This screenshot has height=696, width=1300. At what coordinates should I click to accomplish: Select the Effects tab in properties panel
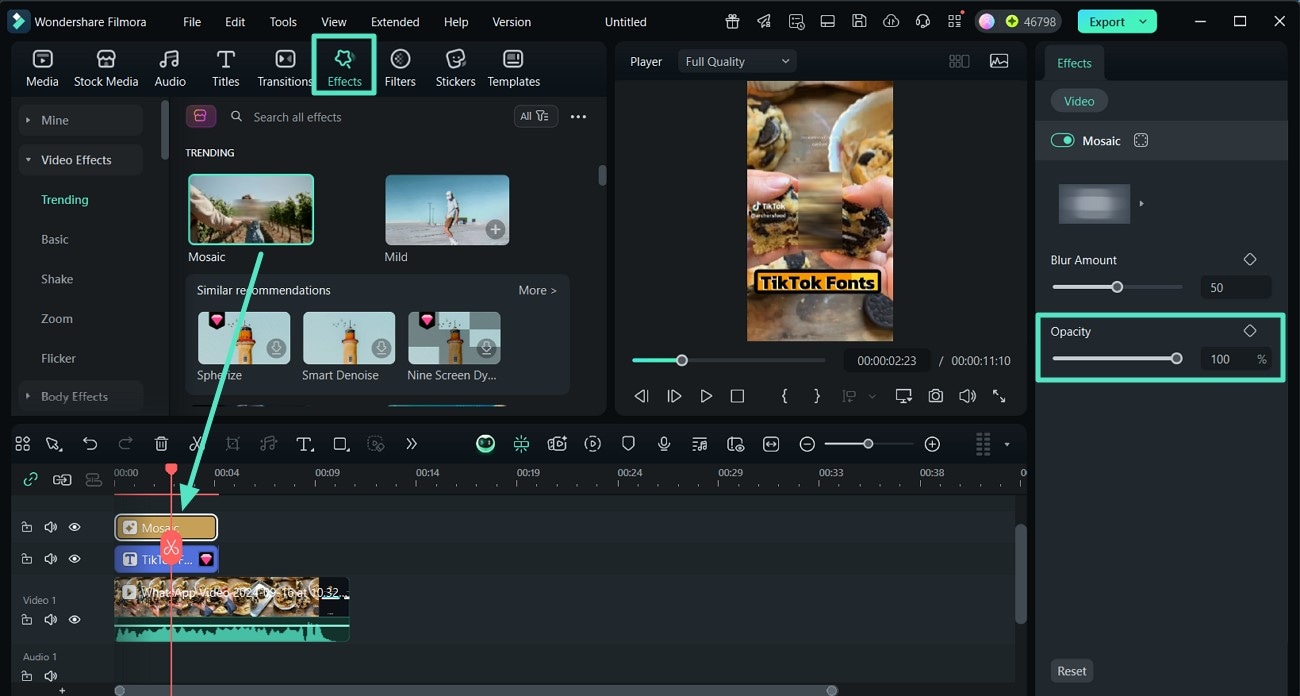pos(1074,63)
